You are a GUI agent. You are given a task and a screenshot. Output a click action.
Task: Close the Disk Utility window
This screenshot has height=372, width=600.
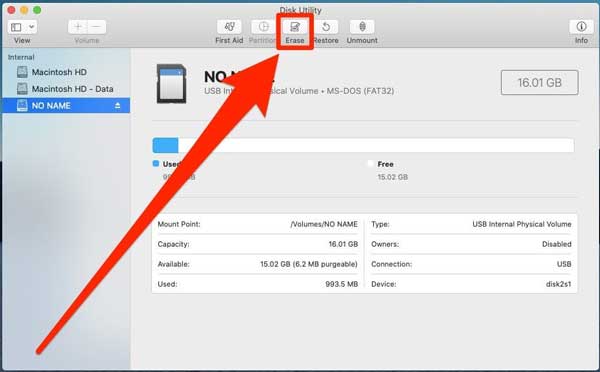point(11,10)
